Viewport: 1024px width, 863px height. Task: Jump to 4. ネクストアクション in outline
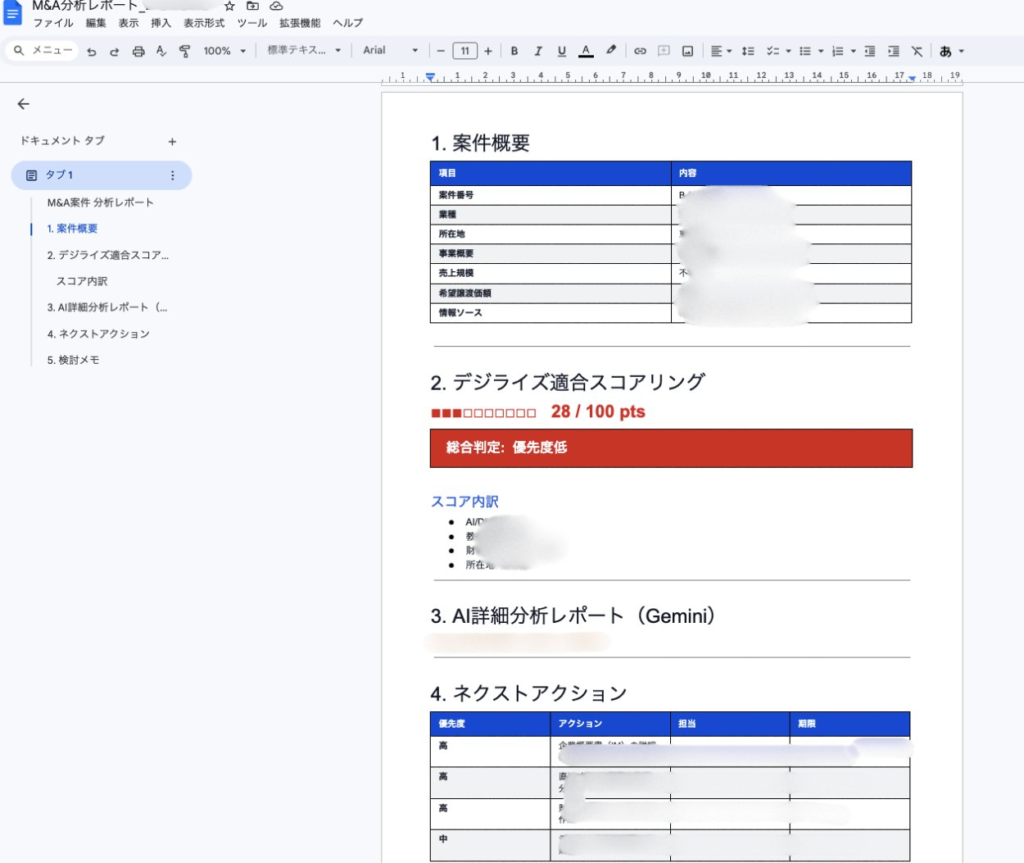[x=98, y=334]
